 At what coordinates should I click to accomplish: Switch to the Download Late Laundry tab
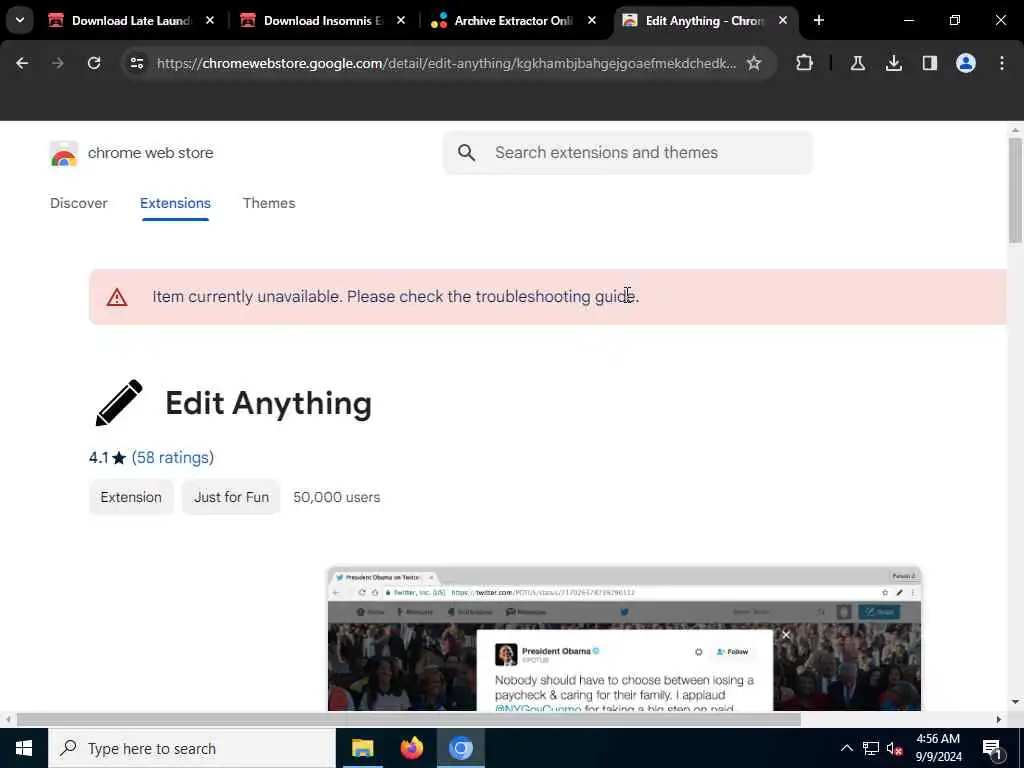(x=131, y=20)
